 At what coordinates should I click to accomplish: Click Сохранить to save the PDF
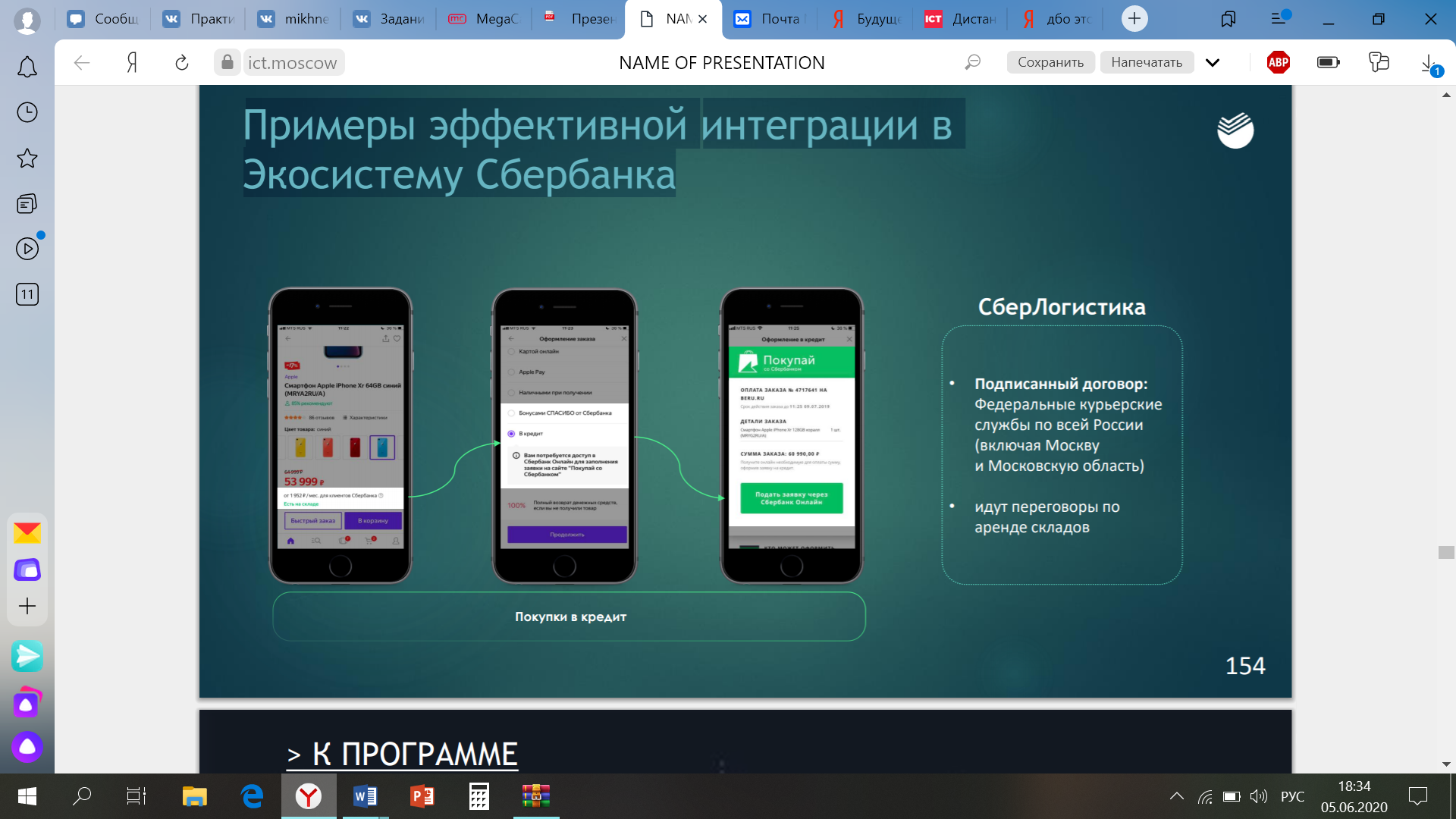1050,62
